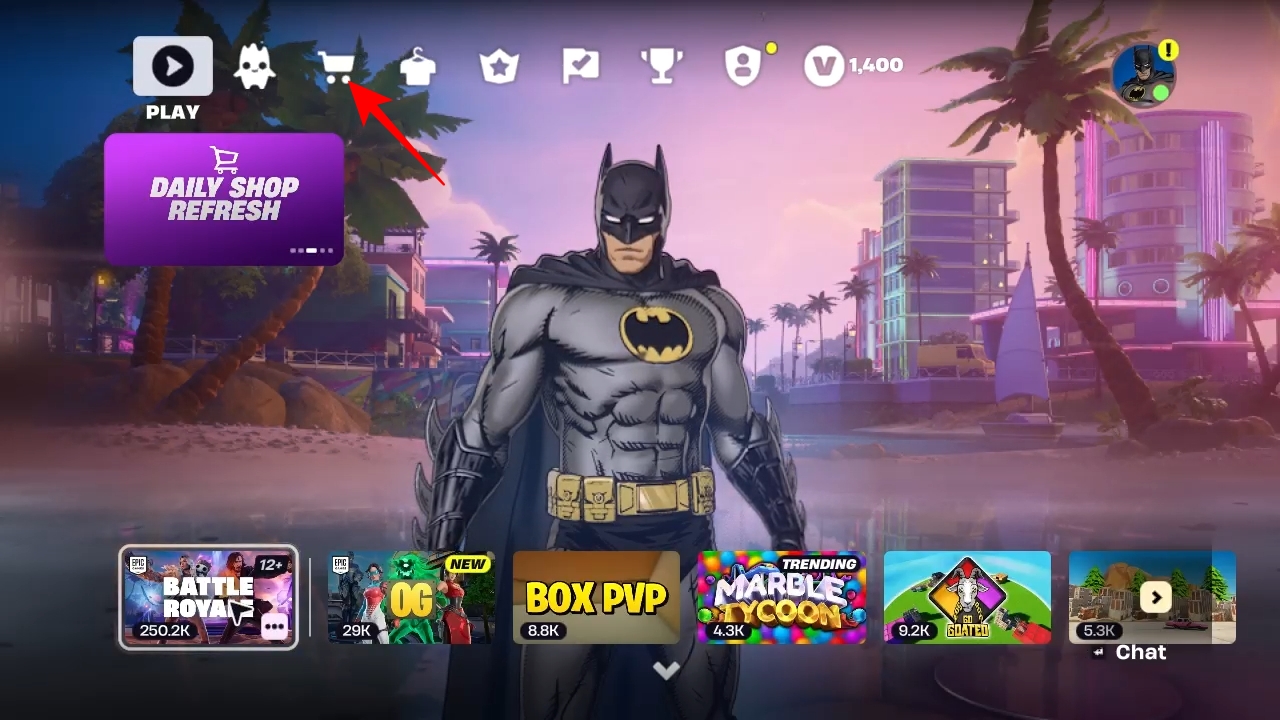Select the Box PVP tile
Screen dimensions: 1280x720
(x=596, y=597)
